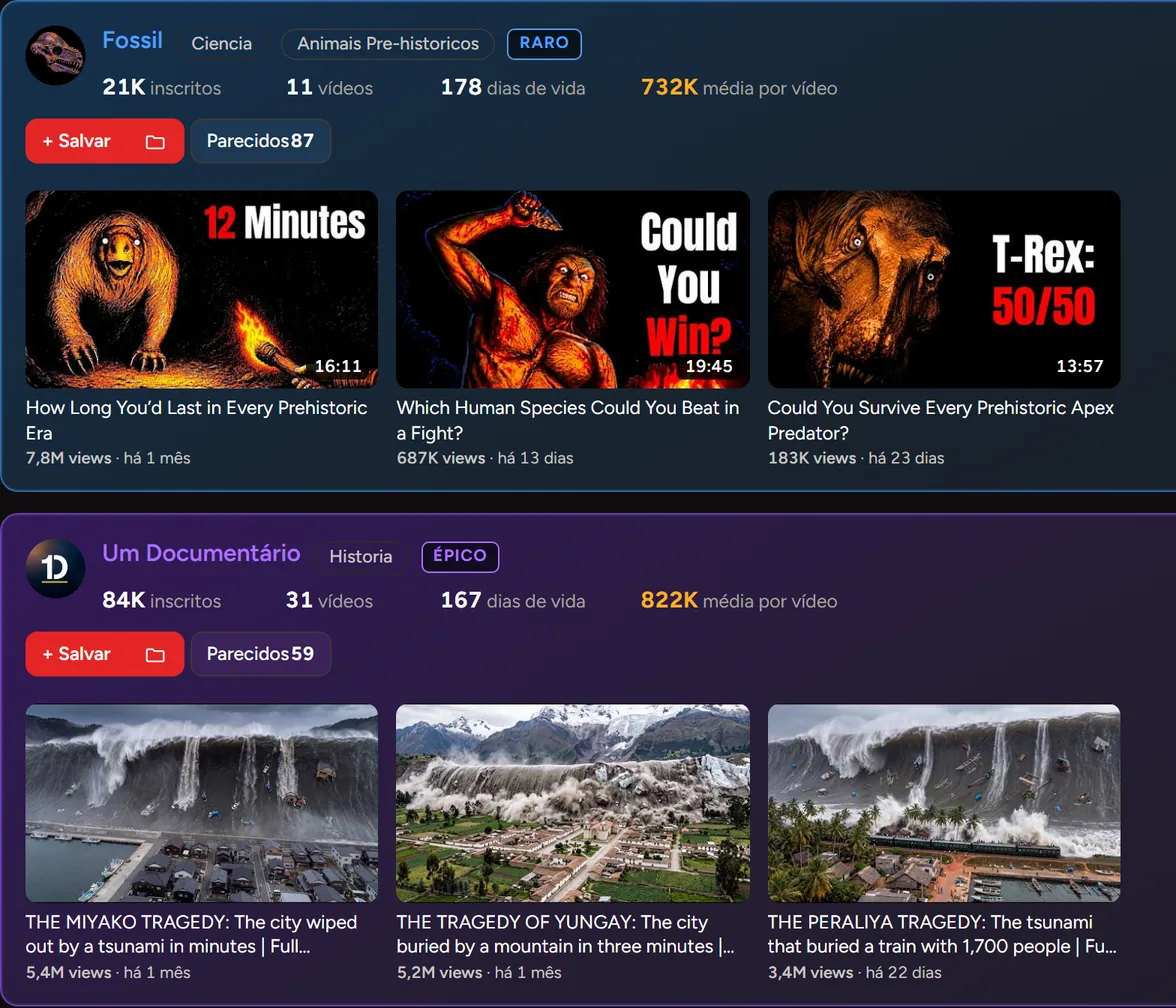Open the Fossil channel avatar
The image size is (1176, 1008).
coord(56,56)
